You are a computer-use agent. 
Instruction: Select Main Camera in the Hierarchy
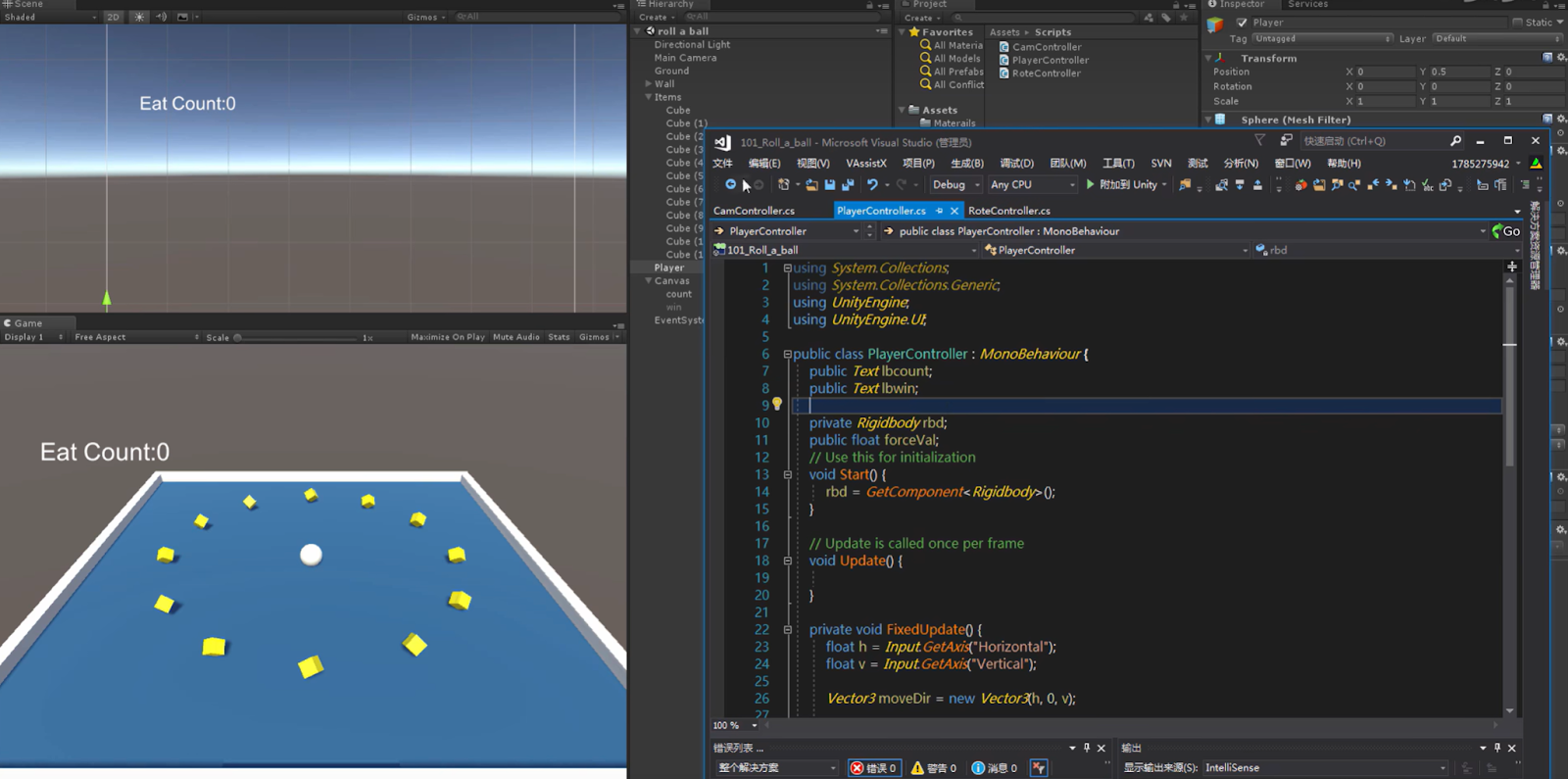pos(685,58)
